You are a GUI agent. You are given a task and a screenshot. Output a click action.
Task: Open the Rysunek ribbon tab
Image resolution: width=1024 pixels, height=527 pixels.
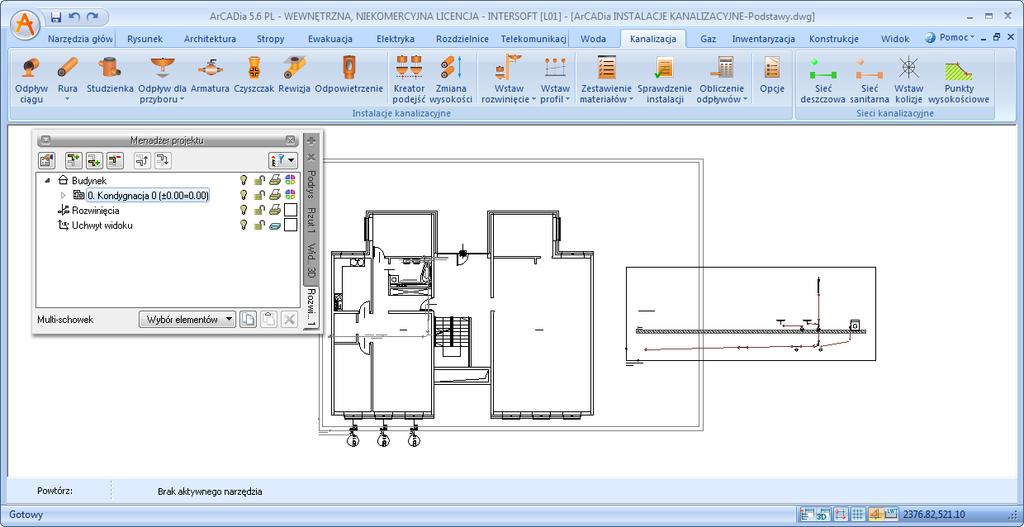(145, 39)
